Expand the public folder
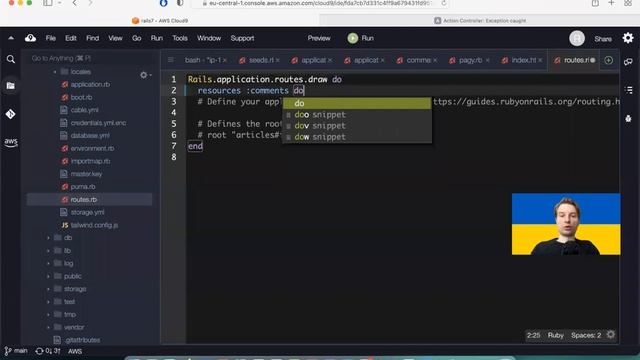 pyautogui.click(x=48, y=276)
